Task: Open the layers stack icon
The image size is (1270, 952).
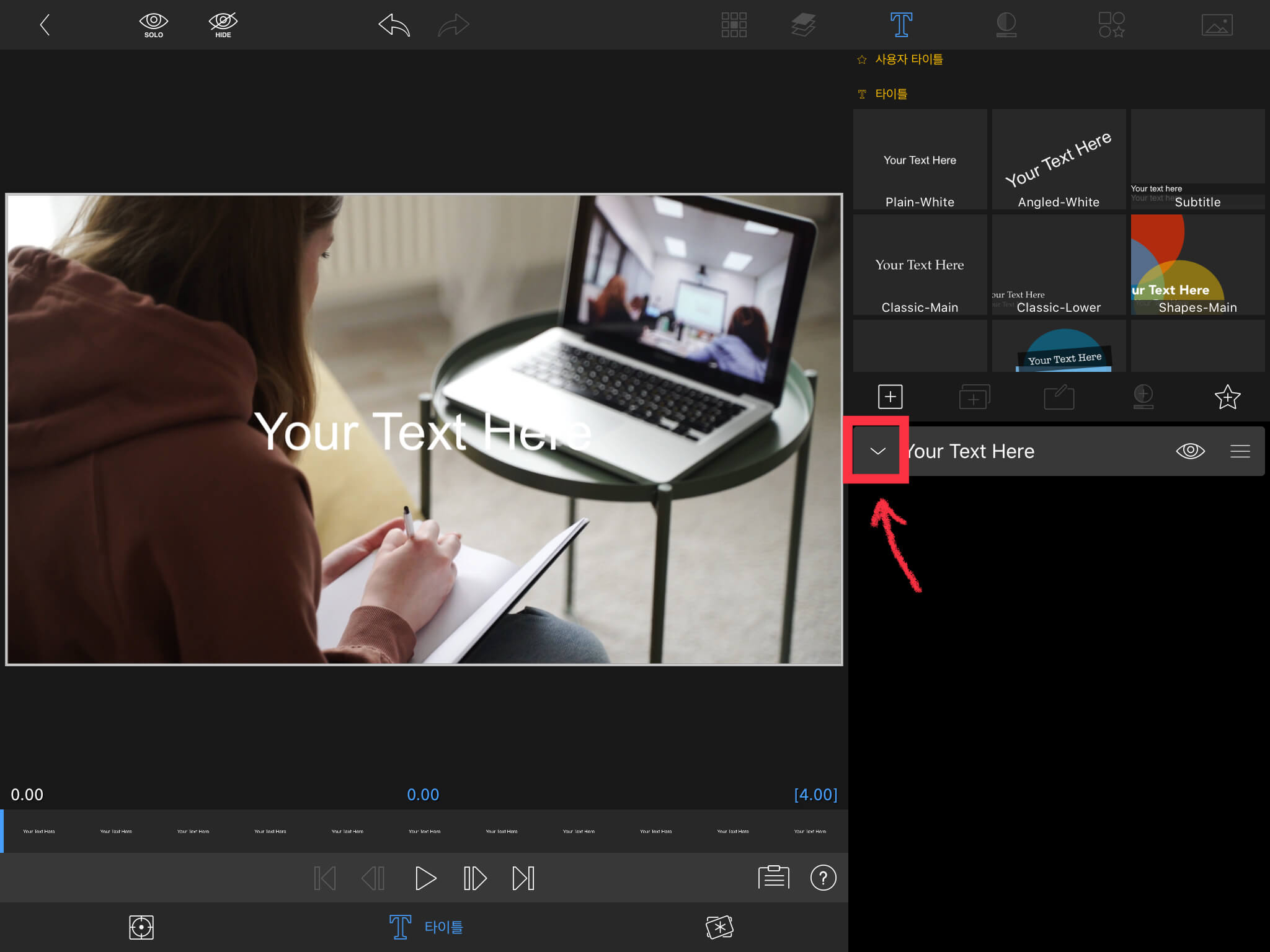Action: tap(803, 25)
